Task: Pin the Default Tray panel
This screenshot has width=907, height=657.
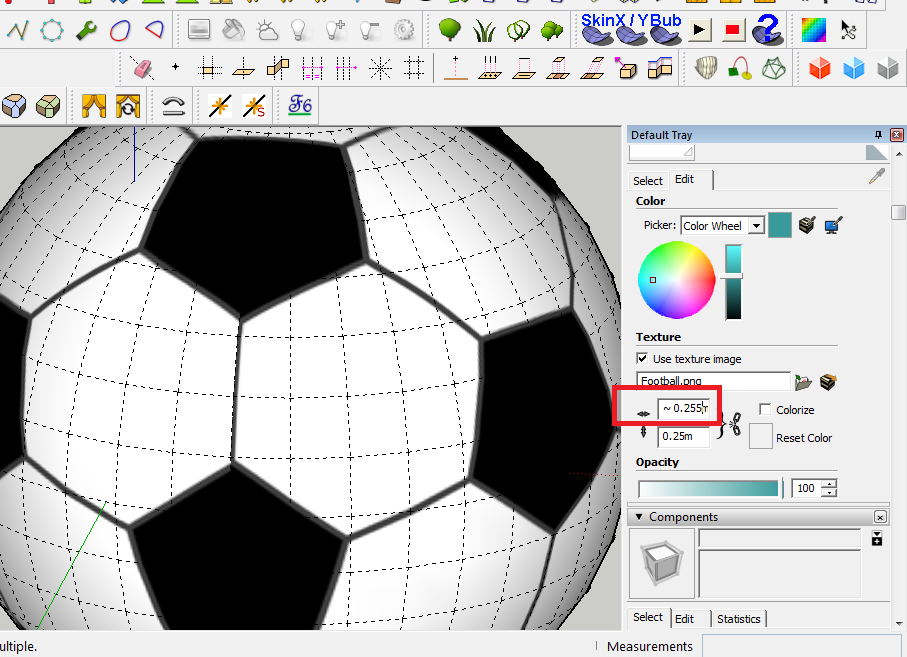Action: (x=878, y=135)
